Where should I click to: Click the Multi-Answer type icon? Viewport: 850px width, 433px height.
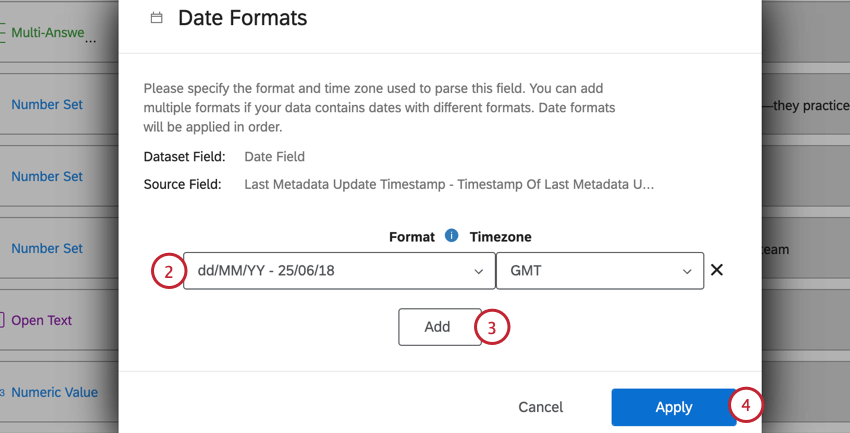pyautogui.click(x=3, y=33)
